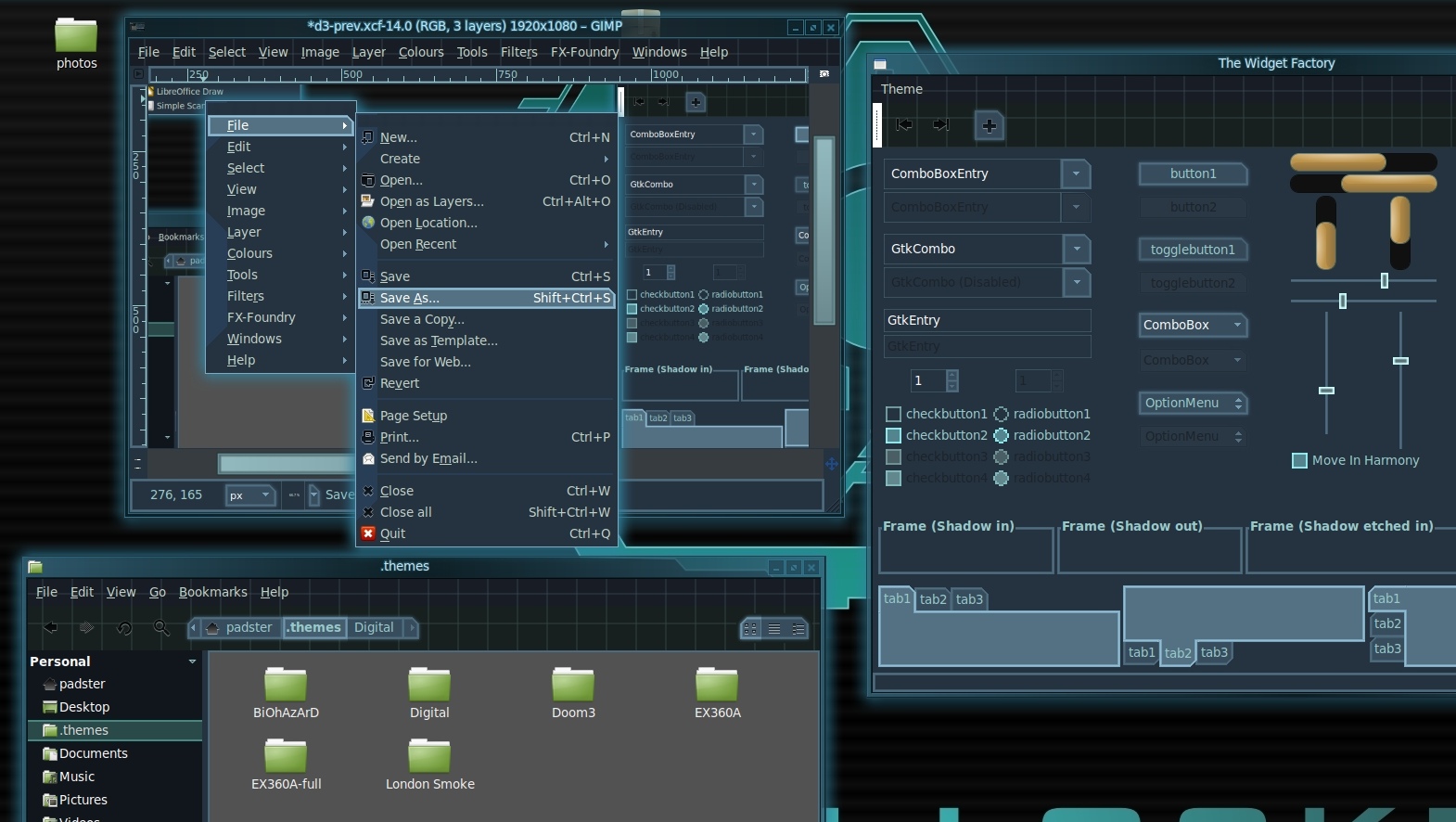Viewport: 1456px width, 822px height.
Task: Click the Page Setup icon in GIMP menu
Action: coord(368,416)
